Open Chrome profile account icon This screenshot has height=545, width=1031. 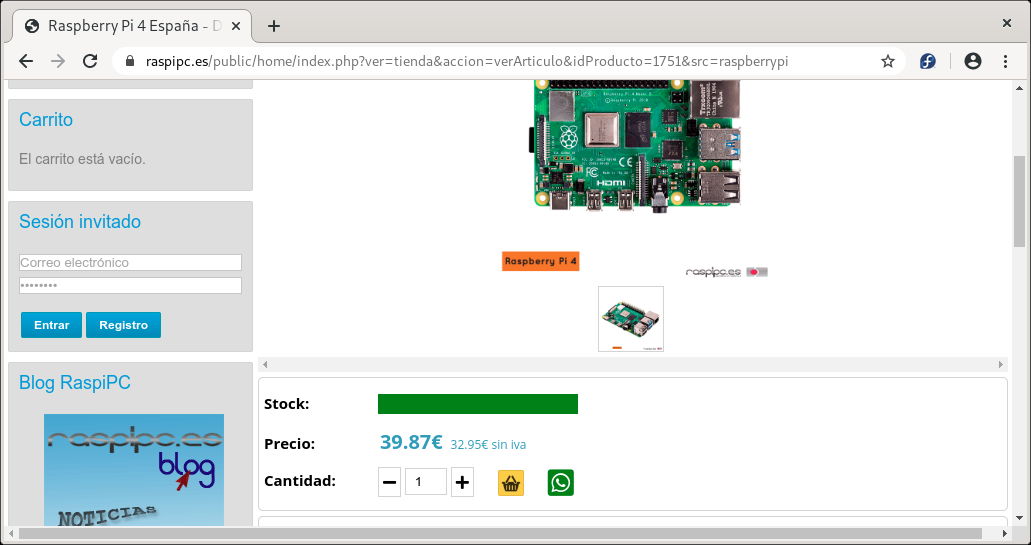coord(972,61)
